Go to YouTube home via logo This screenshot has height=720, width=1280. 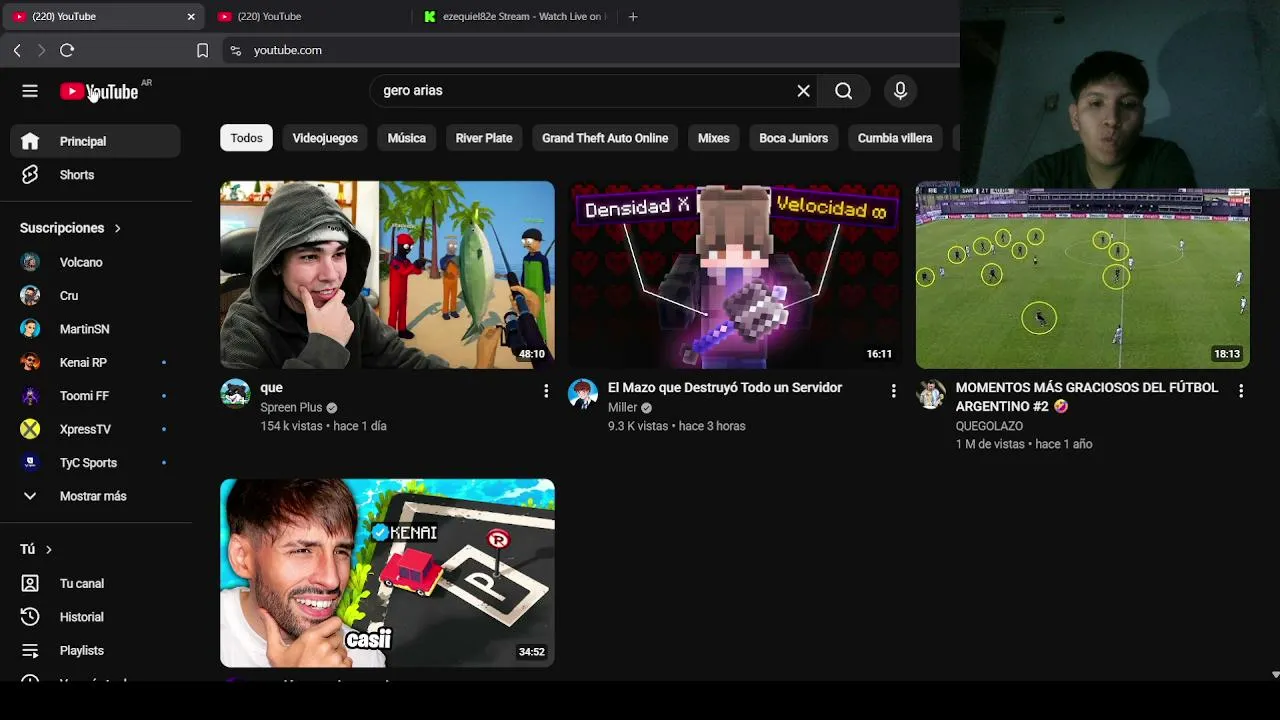pyautogui.click(x=99, y=91)
